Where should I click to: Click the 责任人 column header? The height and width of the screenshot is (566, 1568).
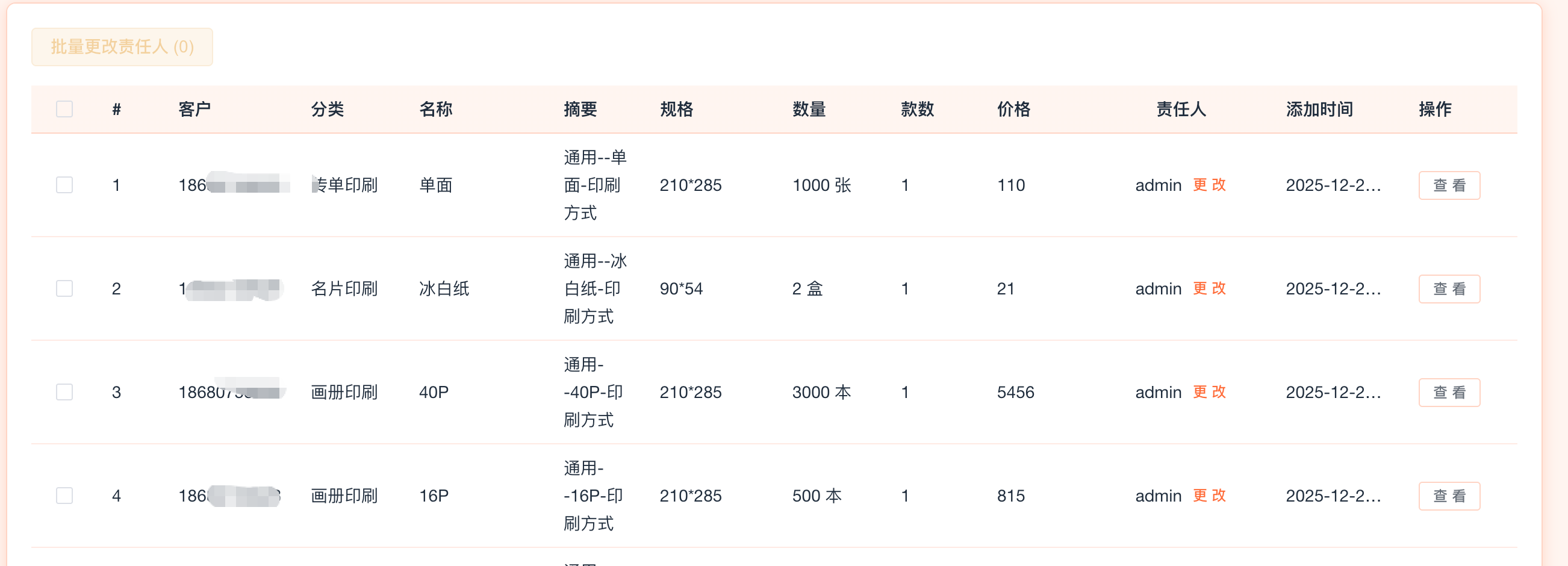(x=1181, y=109)
